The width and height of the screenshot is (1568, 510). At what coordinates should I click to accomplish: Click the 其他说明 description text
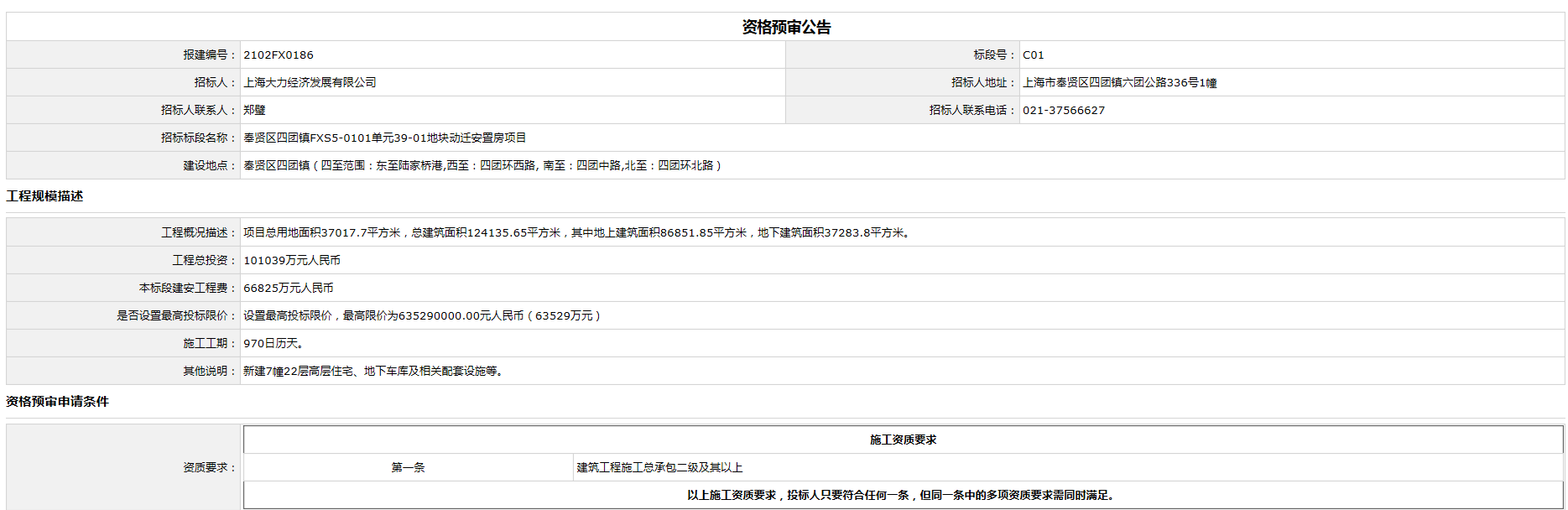tap(374, 372)
